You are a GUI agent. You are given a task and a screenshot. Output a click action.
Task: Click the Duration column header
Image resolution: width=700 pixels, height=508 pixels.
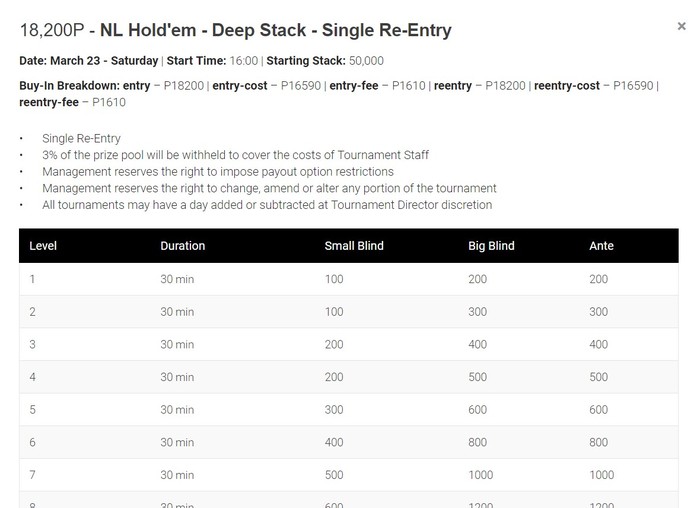coord(183,246)
